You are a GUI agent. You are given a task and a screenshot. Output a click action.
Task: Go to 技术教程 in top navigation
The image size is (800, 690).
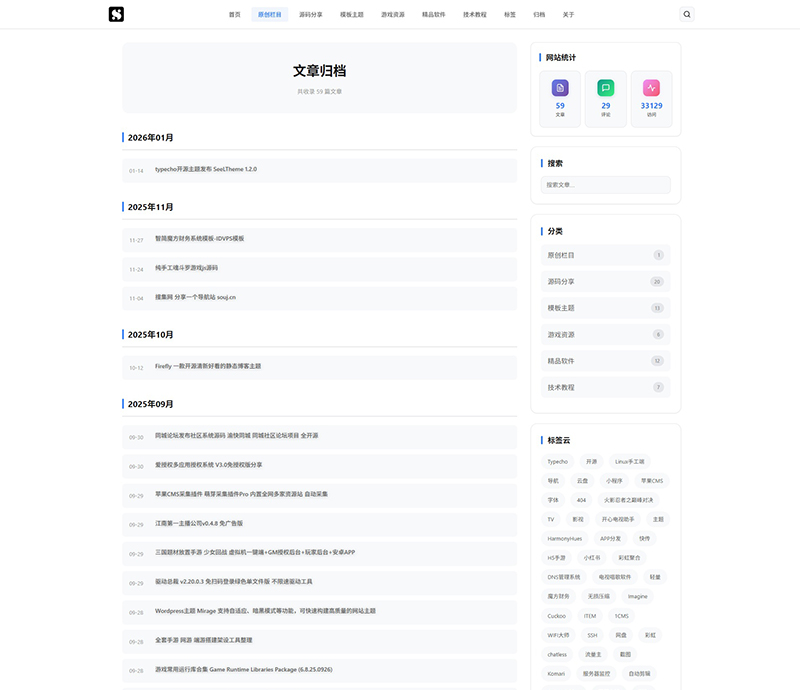coord(475,15)
